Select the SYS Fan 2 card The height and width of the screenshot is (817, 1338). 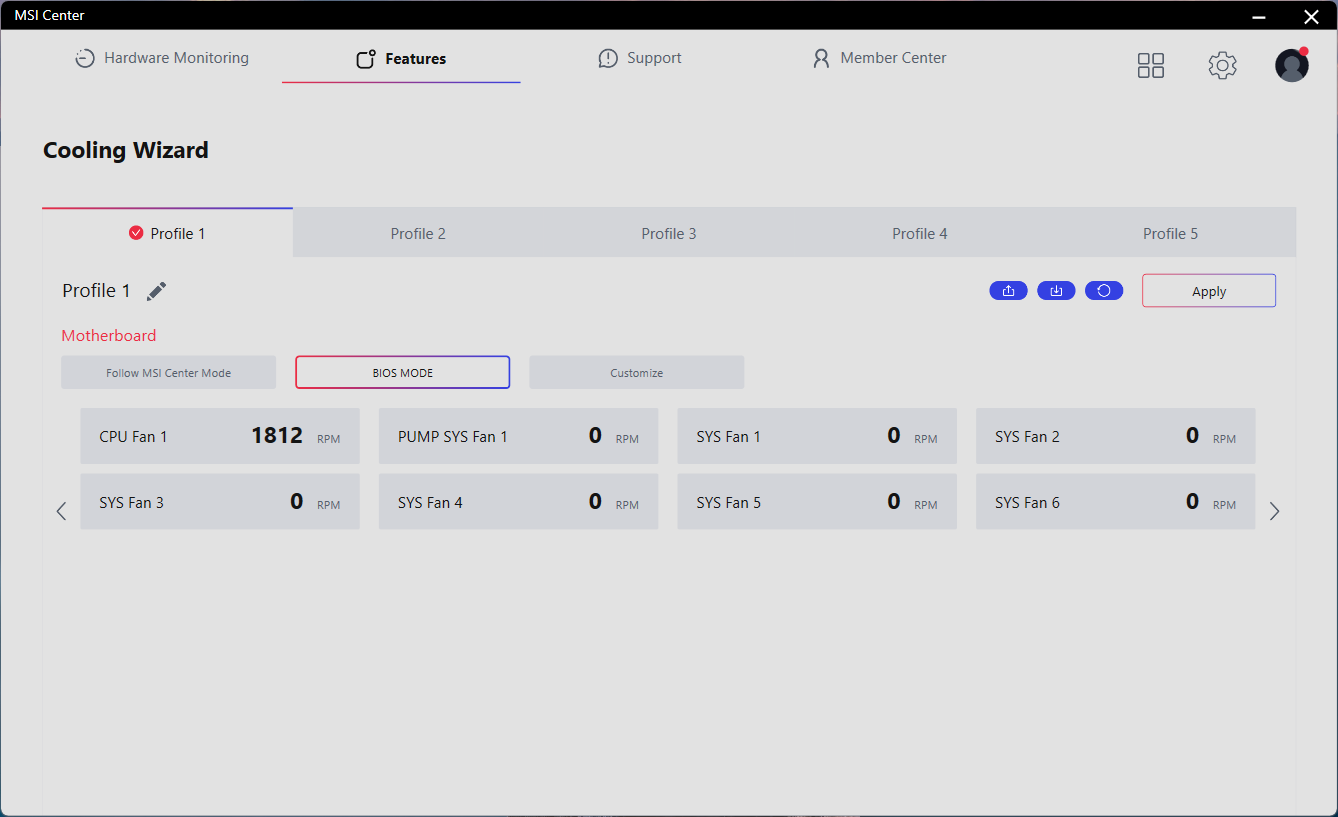(1115, 436)
